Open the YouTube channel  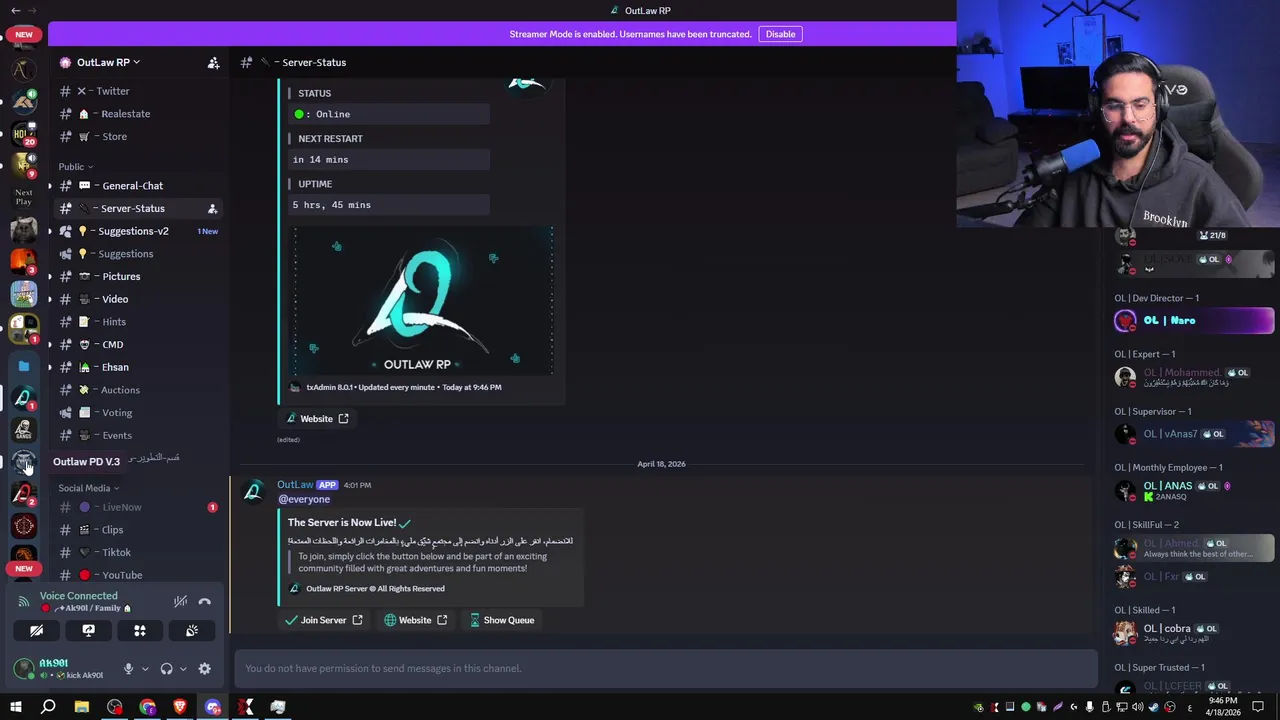(x=138, y=575)
